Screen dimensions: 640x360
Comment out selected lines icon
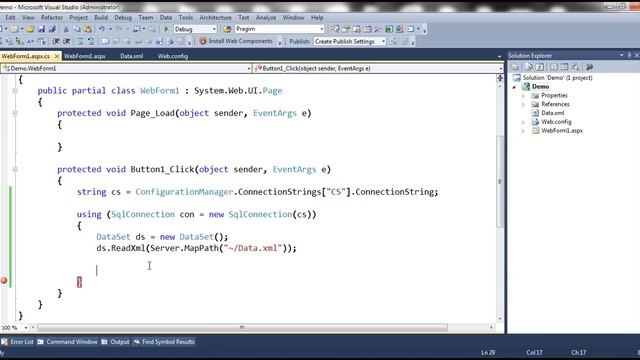pos(80,41)
